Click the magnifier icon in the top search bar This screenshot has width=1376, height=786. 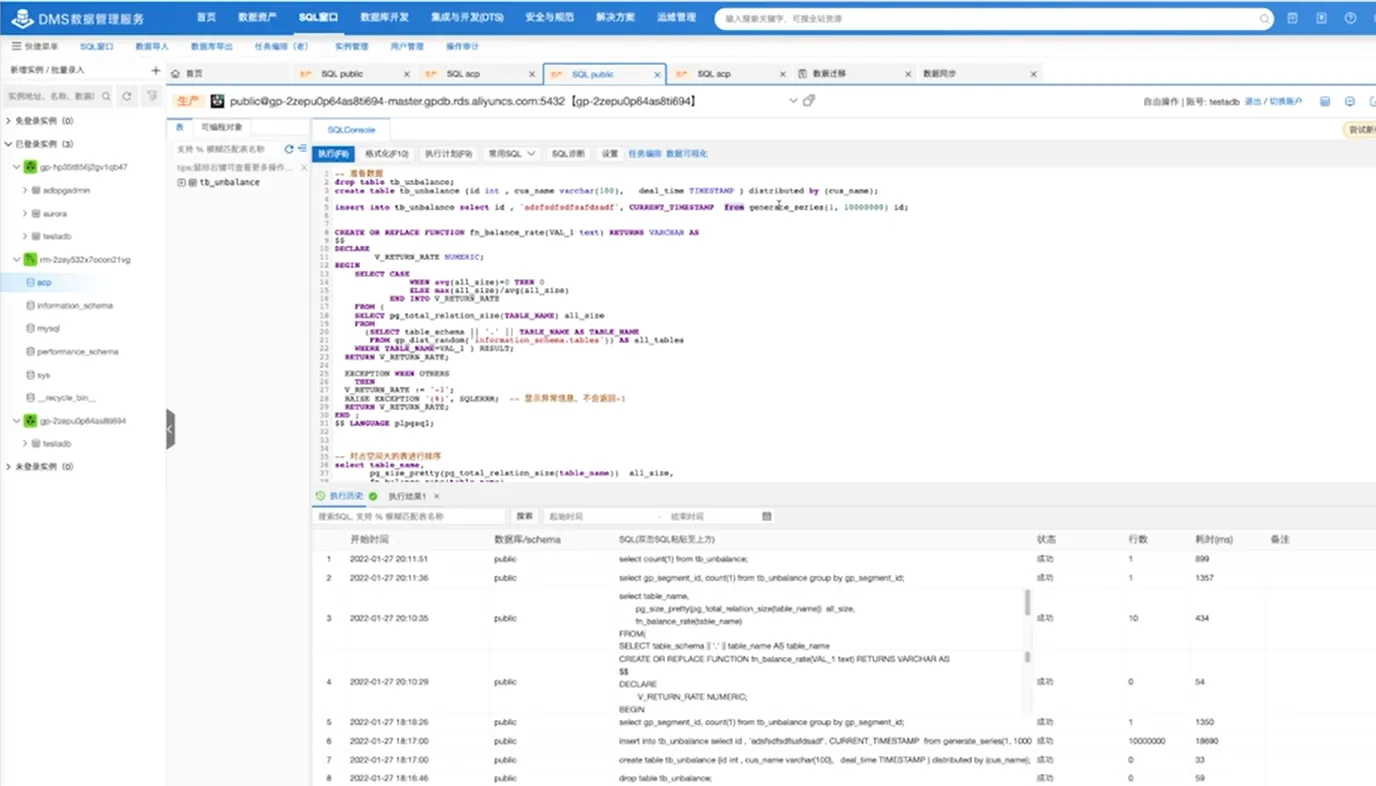pos(1264,18)
